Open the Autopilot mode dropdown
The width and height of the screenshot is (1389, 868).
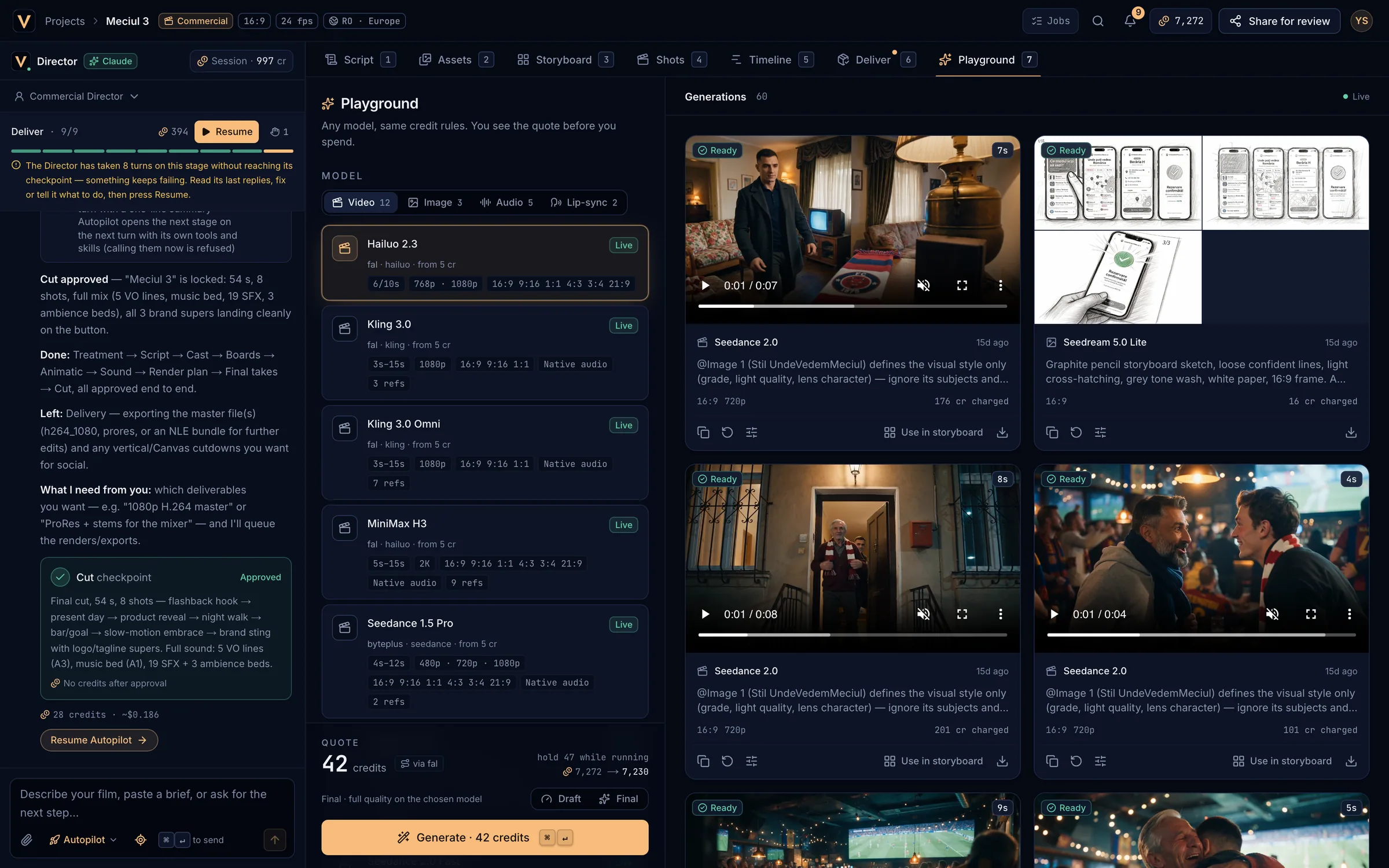tap(83, 840)
